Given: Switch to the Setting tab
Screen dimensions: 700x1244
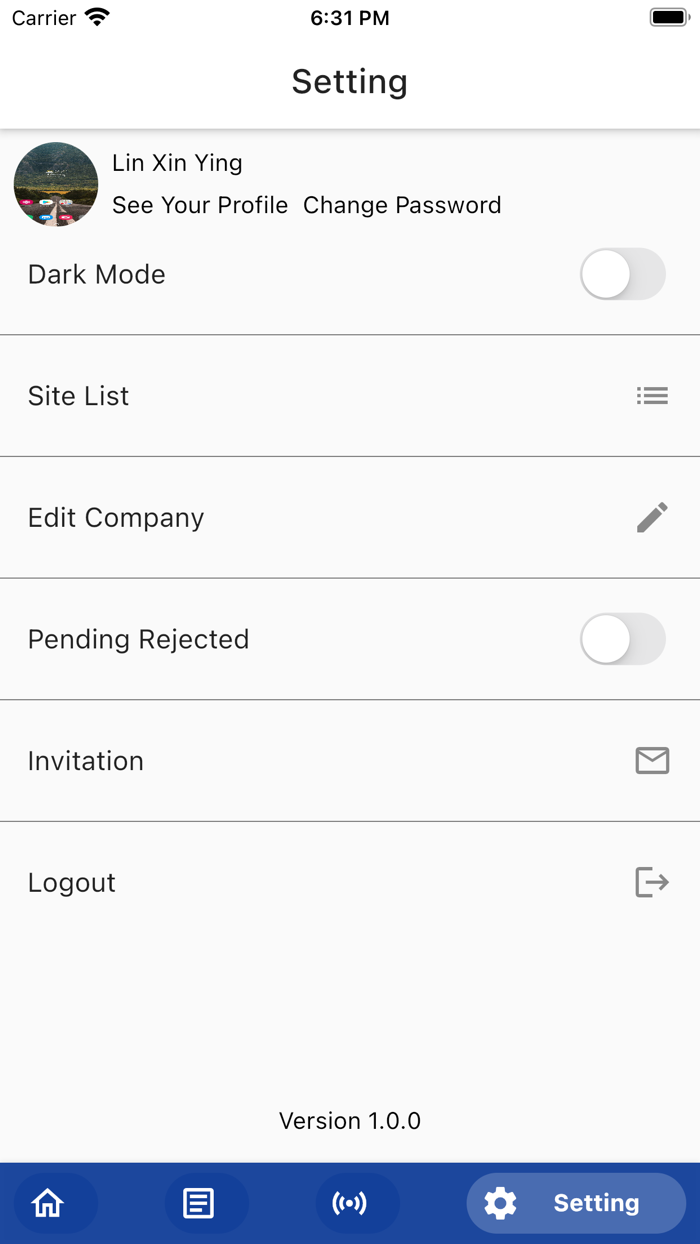Looking at the screenshot, I should (575, 1203).
